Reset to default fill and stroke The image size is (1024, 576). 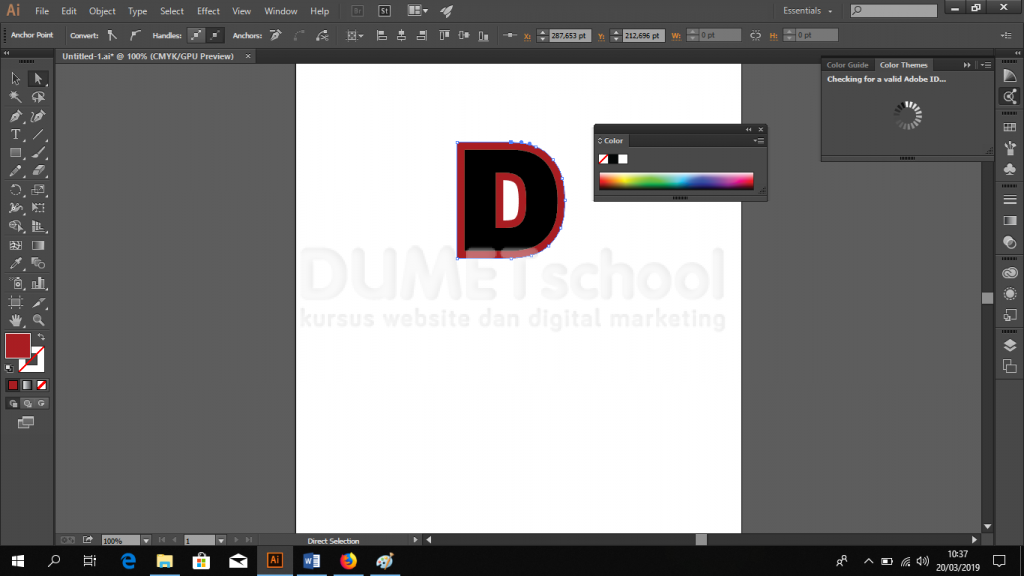[9, 369]
